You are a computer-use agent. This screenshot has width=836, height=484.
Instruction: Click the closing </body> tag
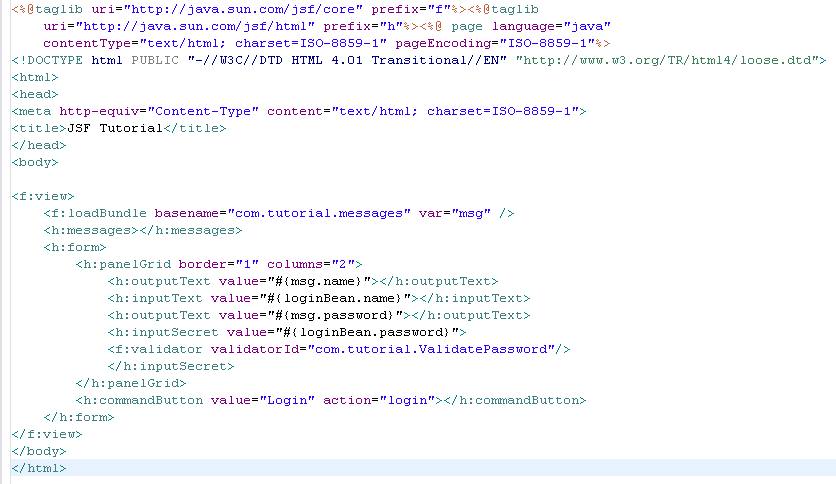(x=39, y=451)
